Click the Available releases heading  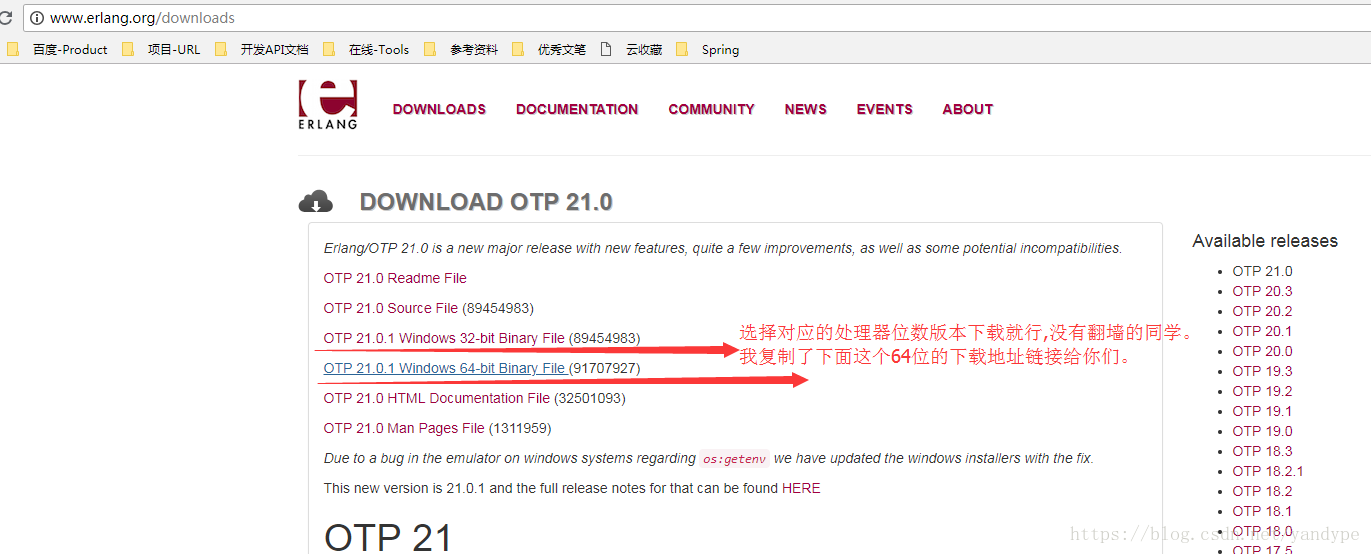[x=1265, y=241]
